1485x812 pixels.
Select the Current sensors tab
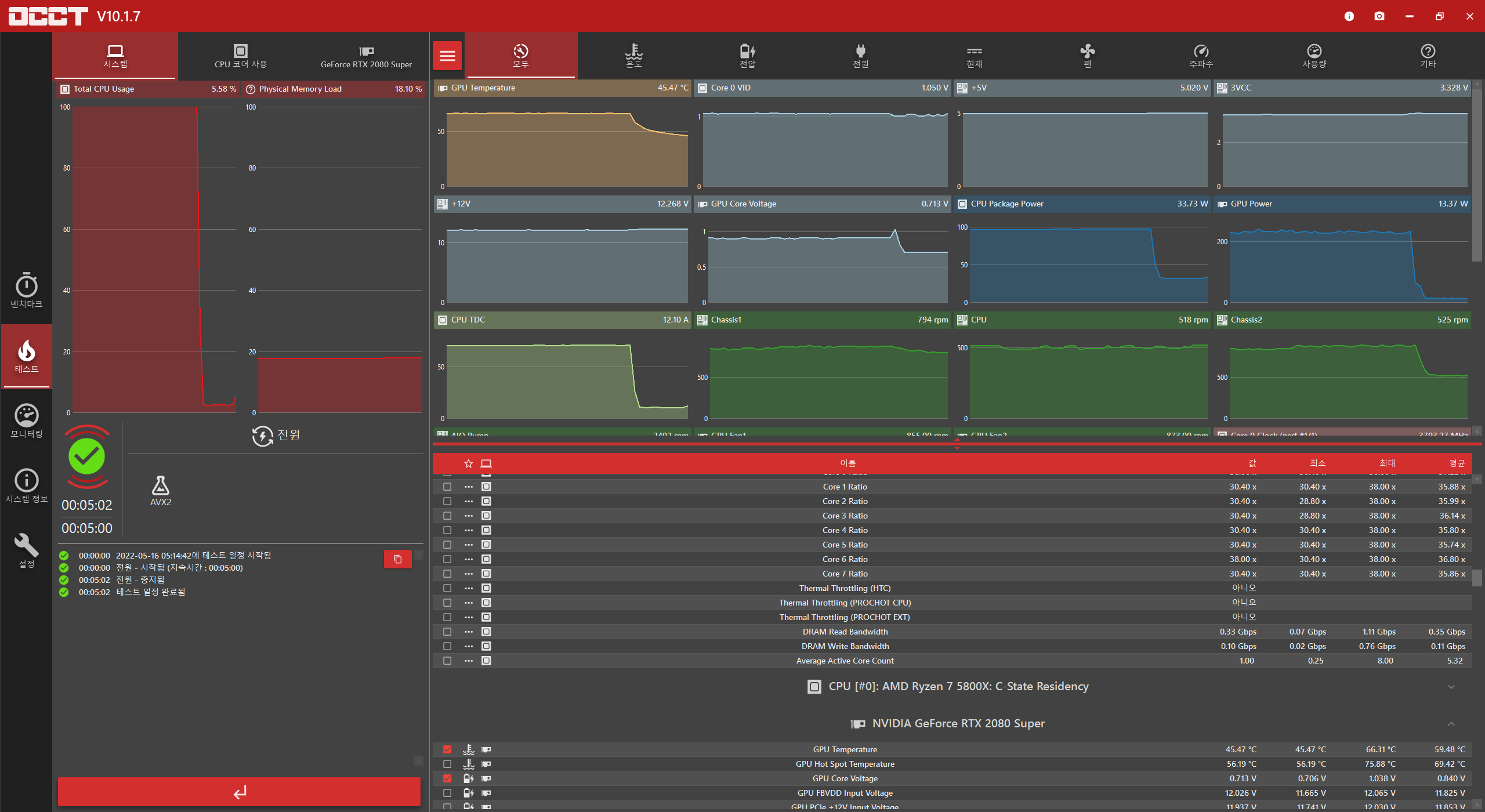tap(975, 56)
